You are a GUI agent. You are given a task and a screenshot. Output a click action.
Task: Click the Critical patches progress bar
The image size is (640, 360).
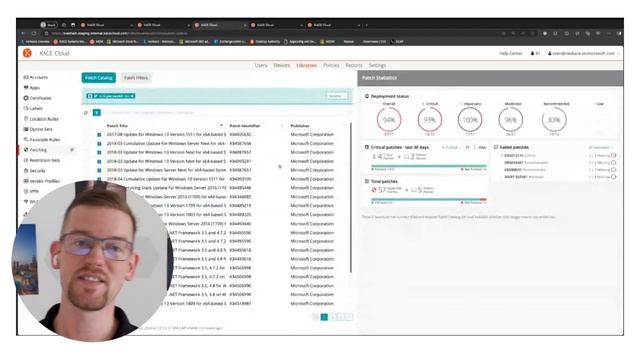click(x=429, y=166)
